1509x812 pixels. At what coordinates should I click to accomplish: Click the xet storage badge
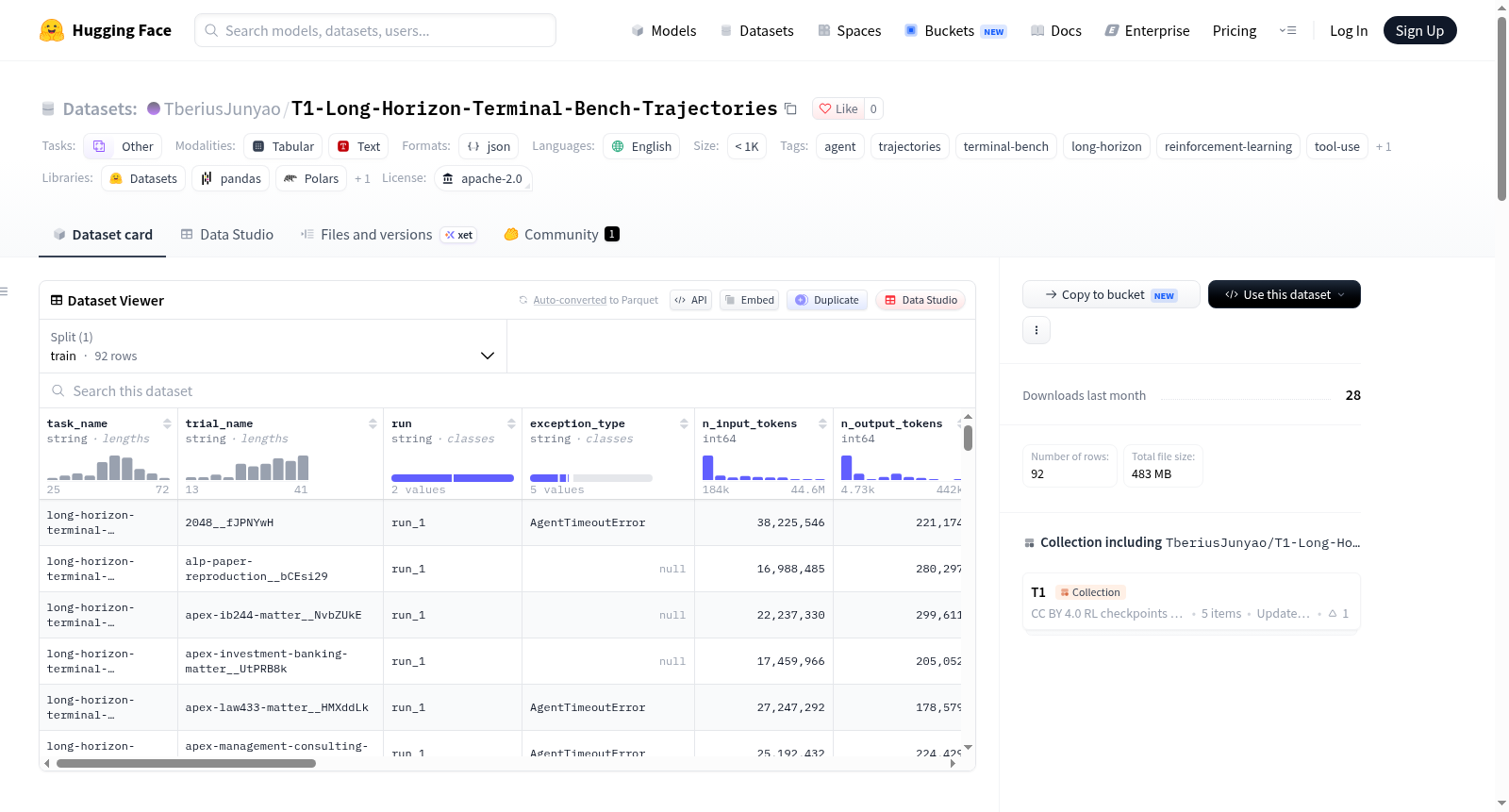[459, 235]
